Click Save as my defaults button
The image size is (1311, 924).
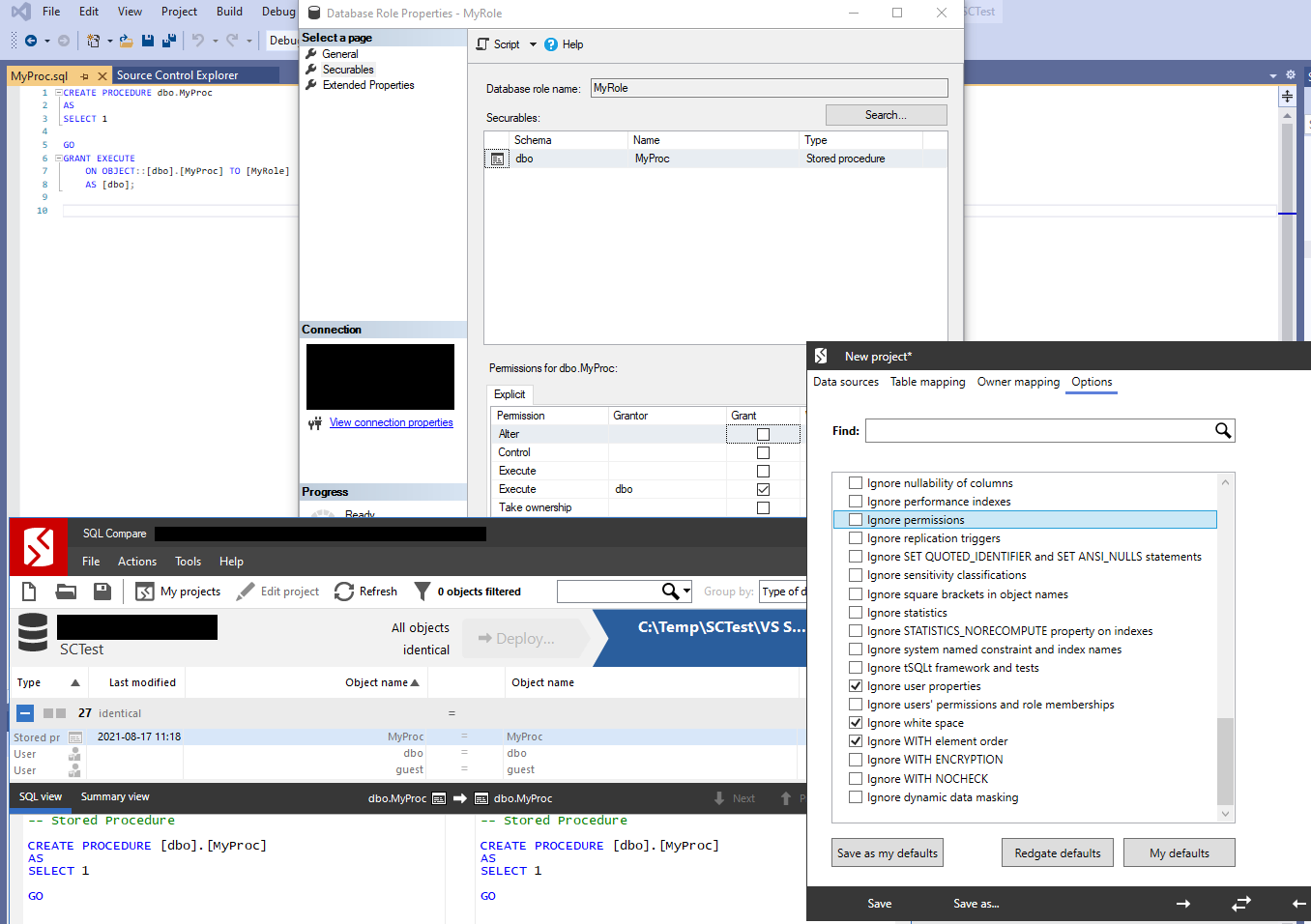tap(888, 853)
